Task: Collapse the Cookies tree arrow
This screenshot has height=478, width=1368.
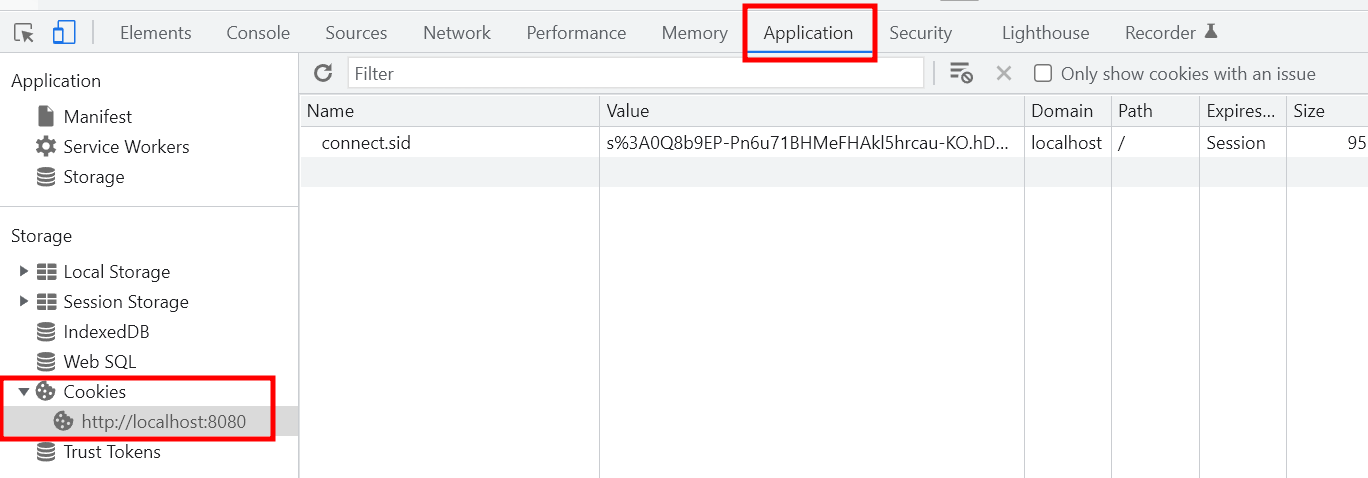Action: (x=24, y=391)
